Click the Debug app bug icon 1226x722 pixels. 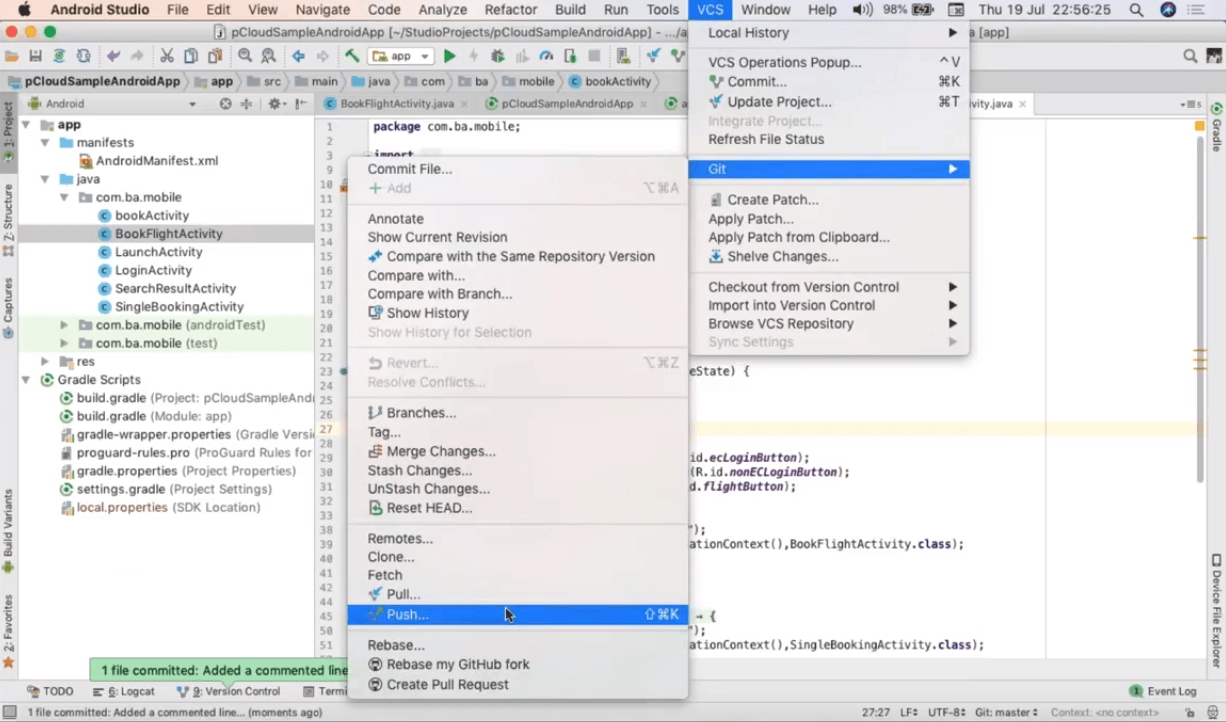[498, 56]
